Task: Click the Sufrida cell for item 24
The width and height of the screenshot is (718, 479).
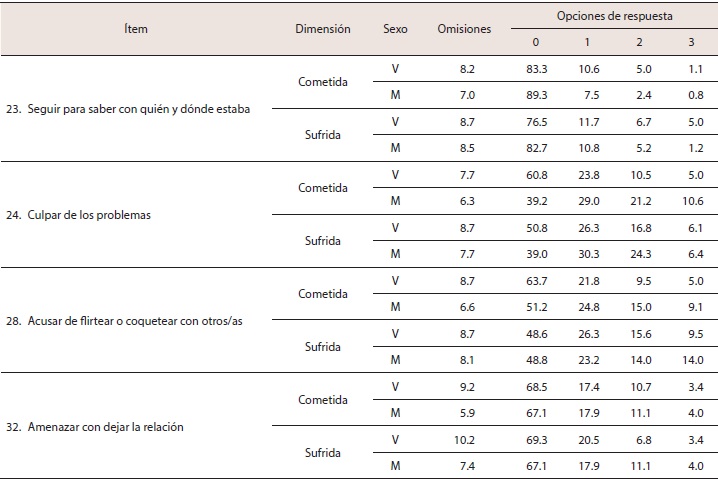Action: 322,241
